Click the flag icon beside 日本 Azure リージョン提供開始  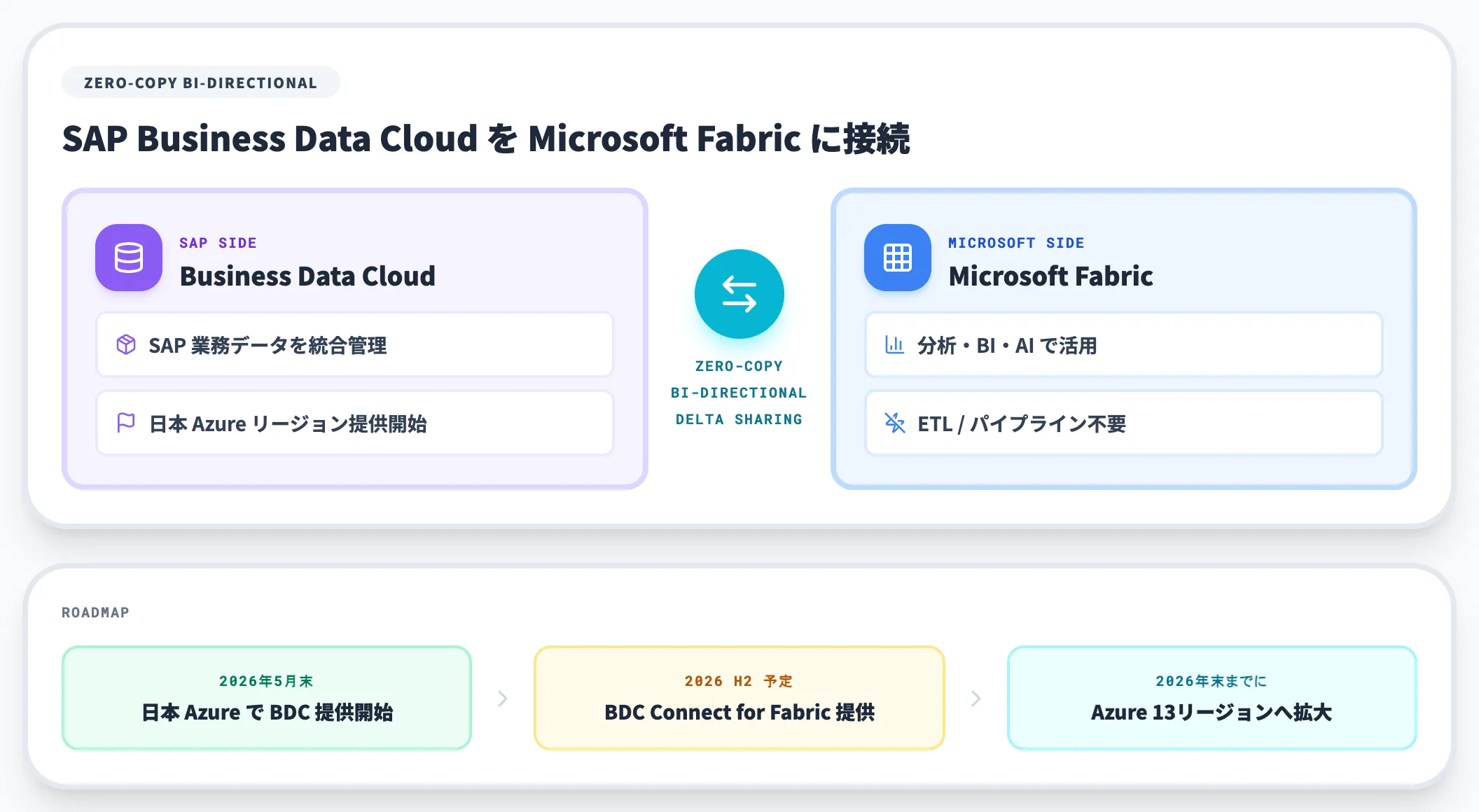[x=126, y=423]
